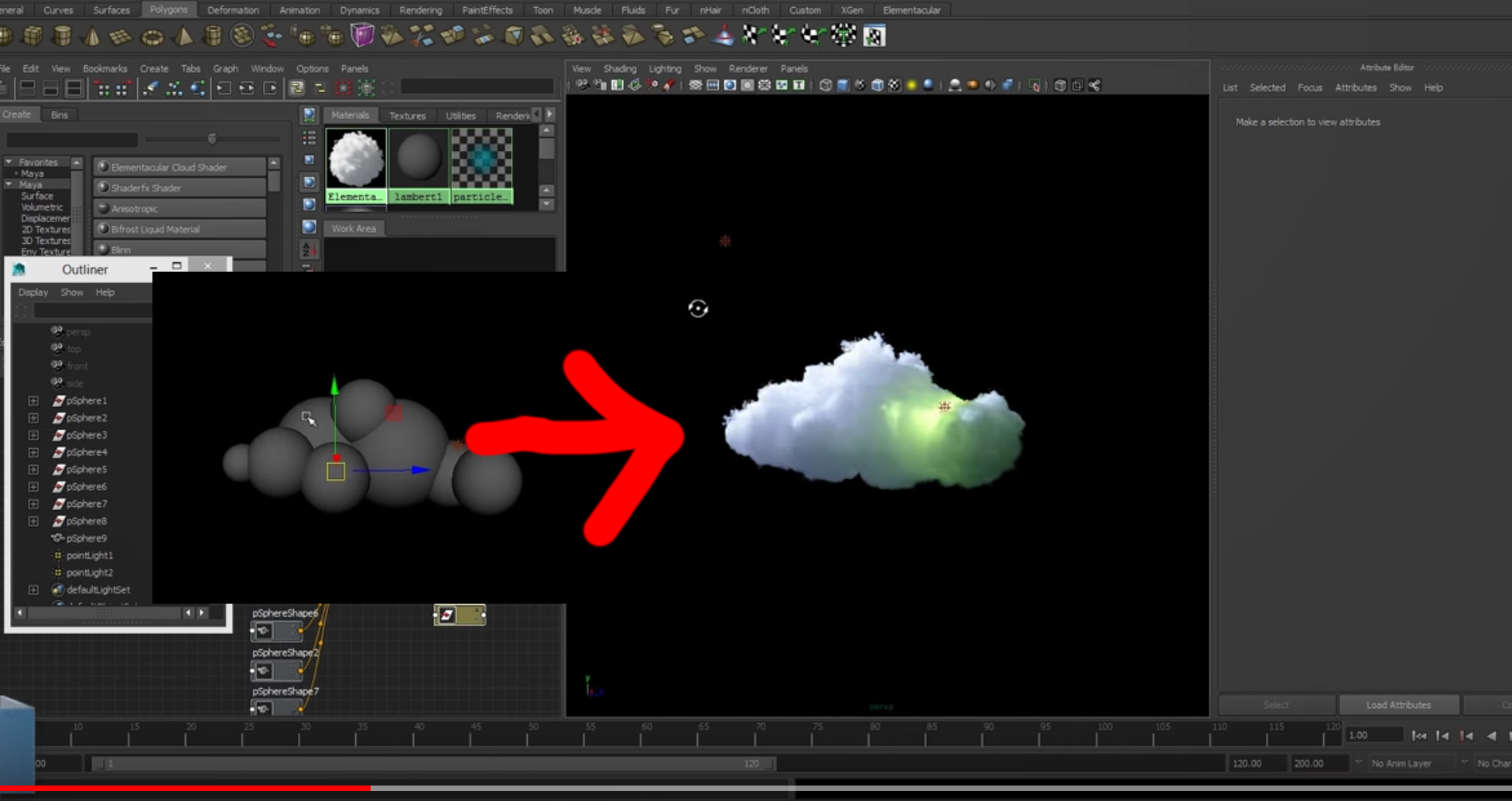The image size is (1512, 801).
Task: Expand pSphere2 in the Outliner
Action: pyautogui.click(x=33, y=418)
